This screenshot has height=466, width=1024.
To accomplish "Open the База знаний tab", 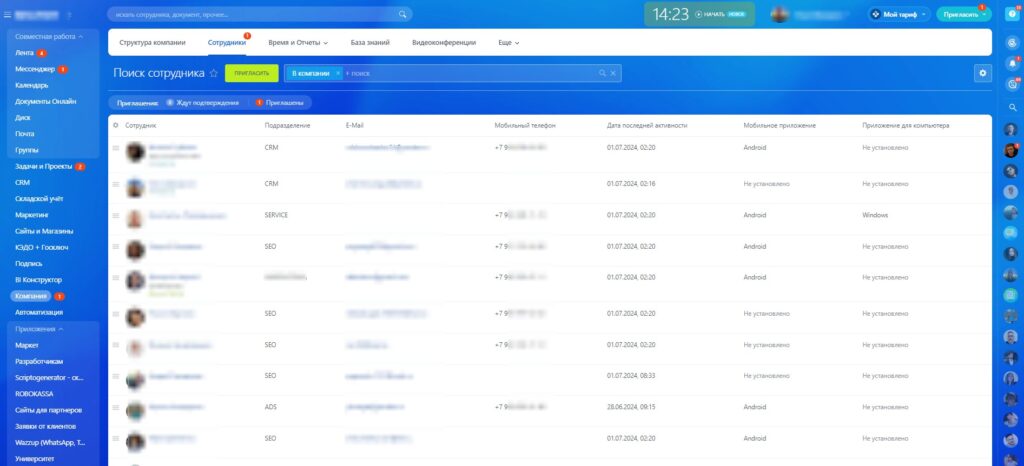I will [x=370, y=42].
